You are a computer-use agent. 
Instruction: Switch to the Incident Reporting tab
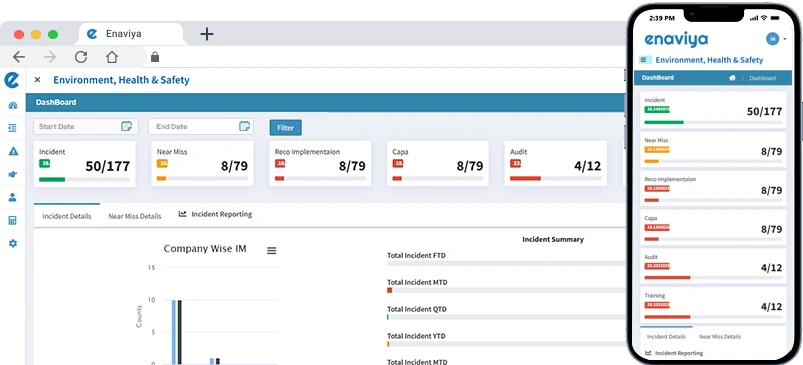(x=216, y=214)
